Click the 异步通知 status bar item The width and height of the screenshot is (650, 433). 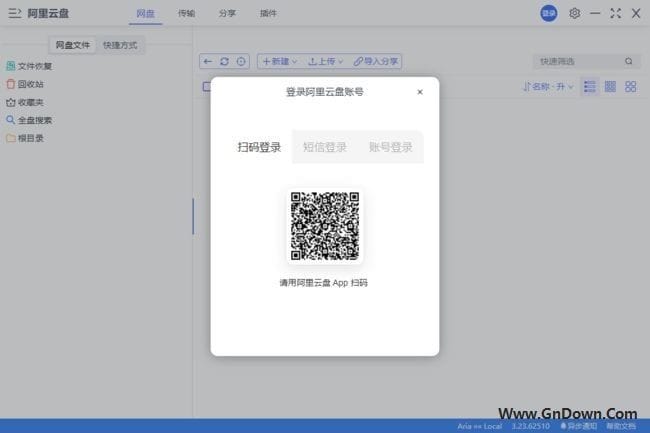coord(579,426)
